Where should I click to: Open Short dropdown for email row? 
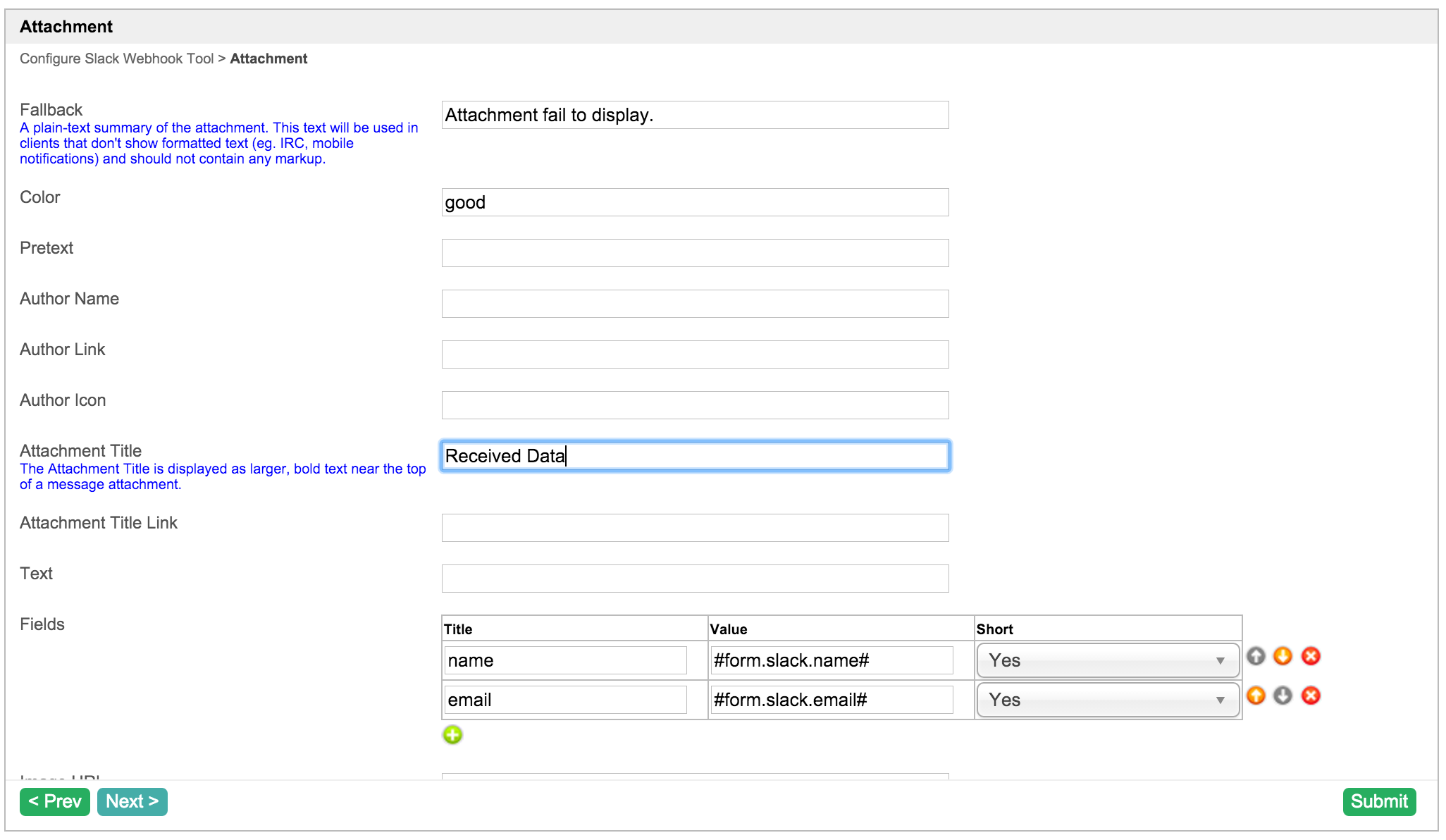pos(1107,700)
